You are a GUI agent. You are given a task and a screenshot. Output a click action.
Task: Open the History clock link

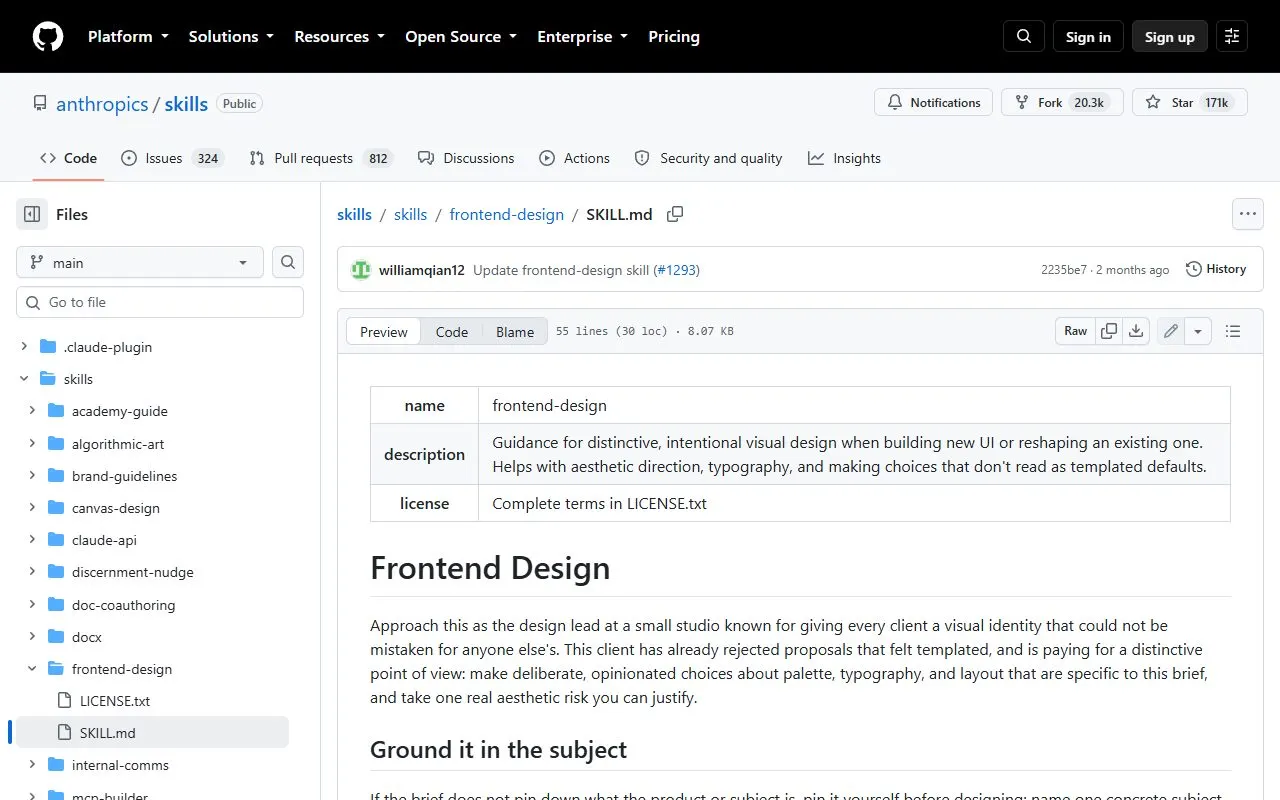1216,269
